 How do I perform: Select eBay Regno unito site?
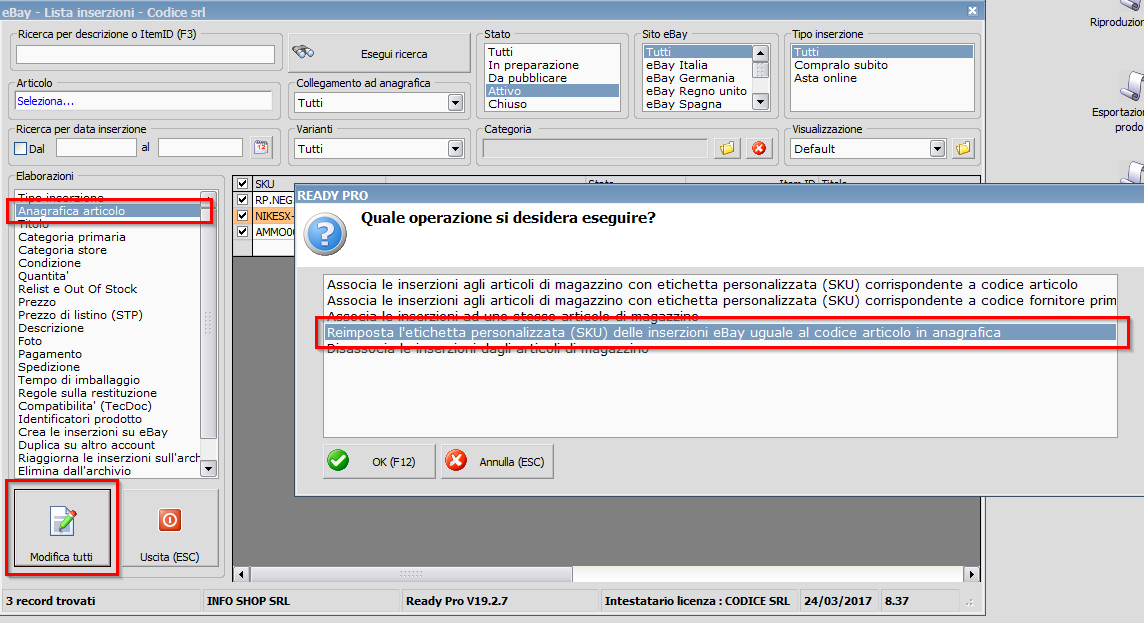(x=697, y=91)
